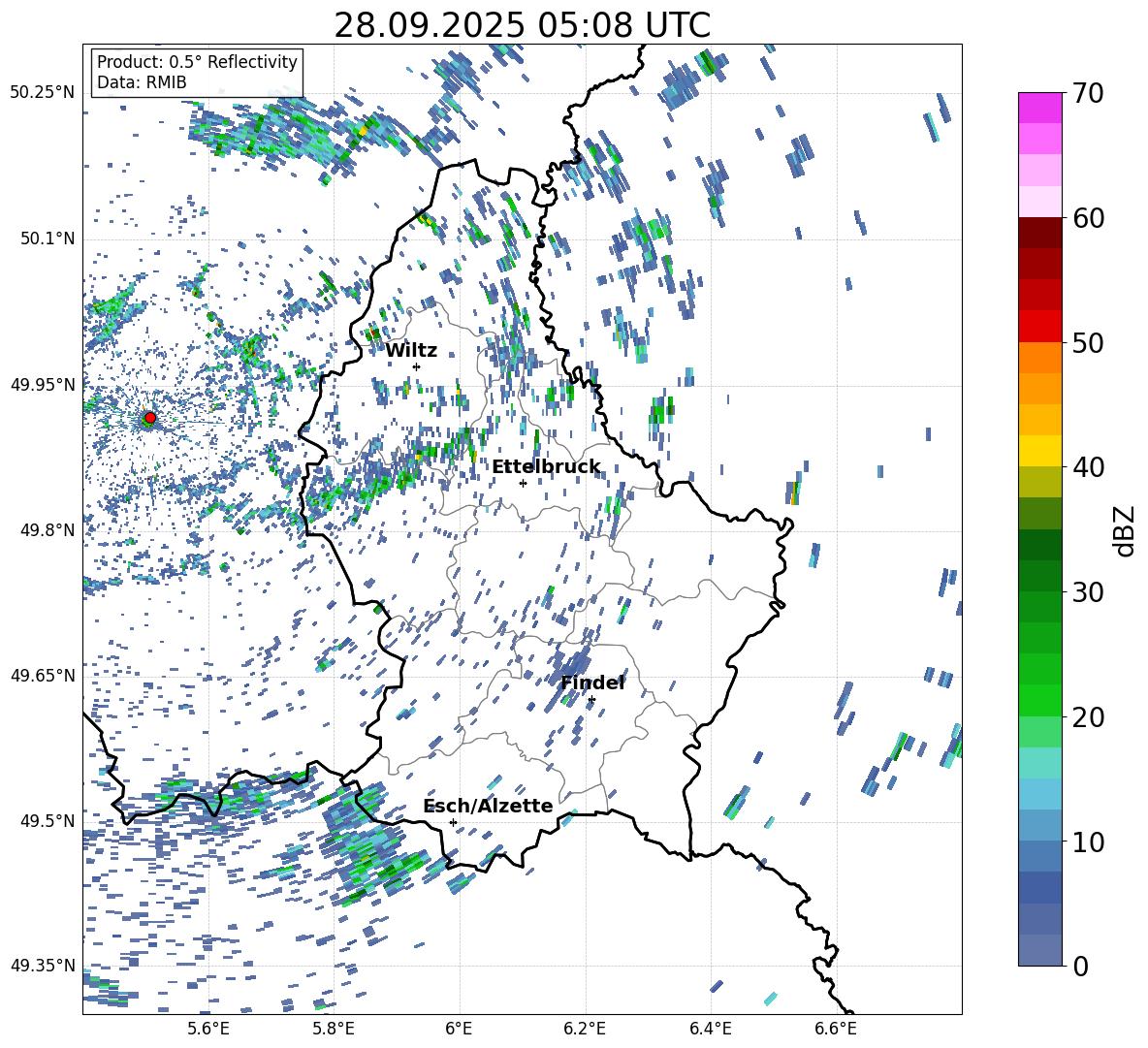Click the 6°E longitude label

pos(459,1029)
